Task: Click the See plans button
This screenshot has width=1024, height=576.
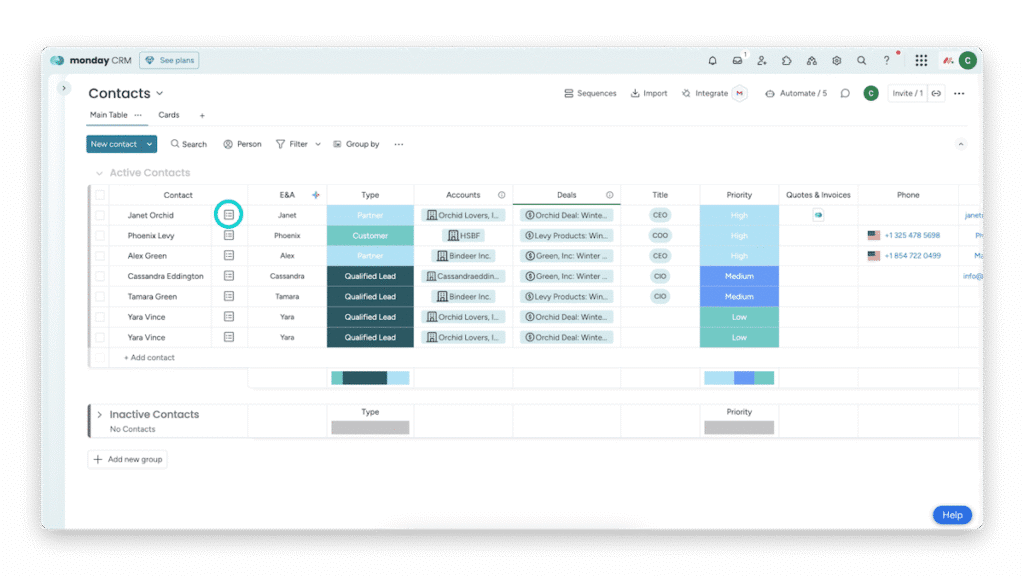Action: point(169,60)
